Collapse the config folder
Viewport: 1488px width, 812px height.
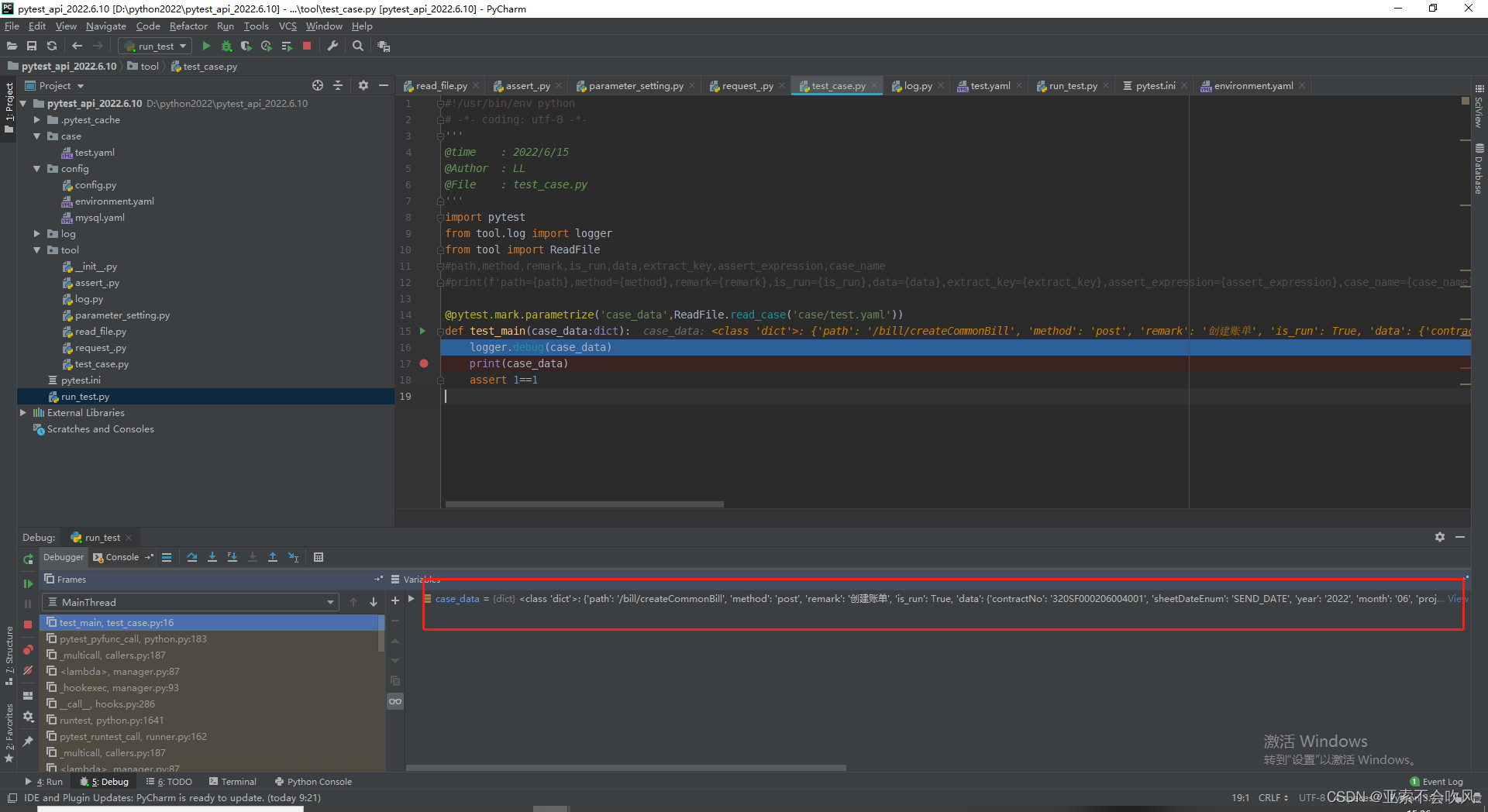36,169
